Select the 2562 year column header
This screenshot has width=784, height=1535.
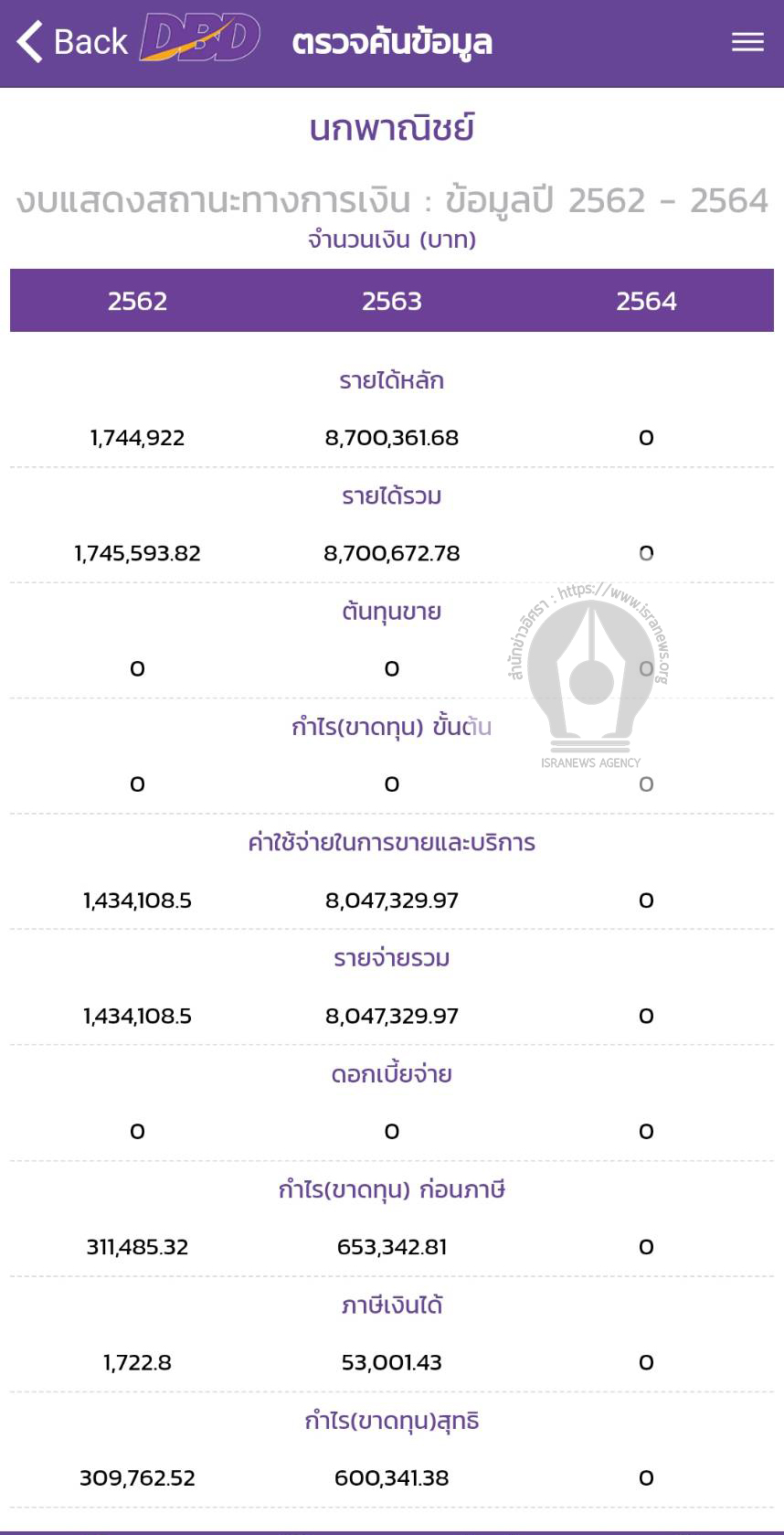[x=138, y=301]
